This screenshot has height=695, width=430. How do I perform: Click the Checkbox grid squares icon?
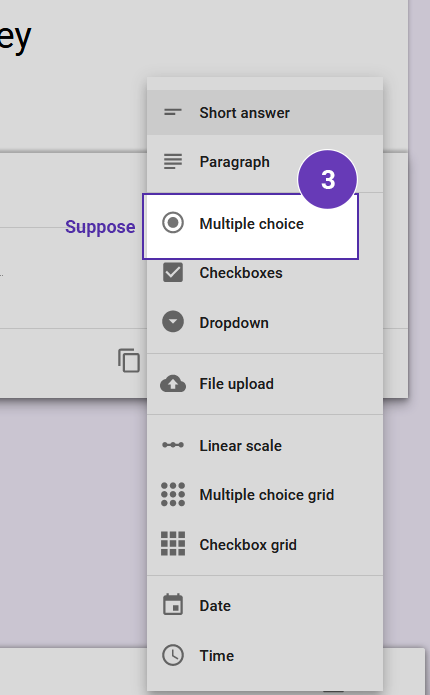coord(173,544)
